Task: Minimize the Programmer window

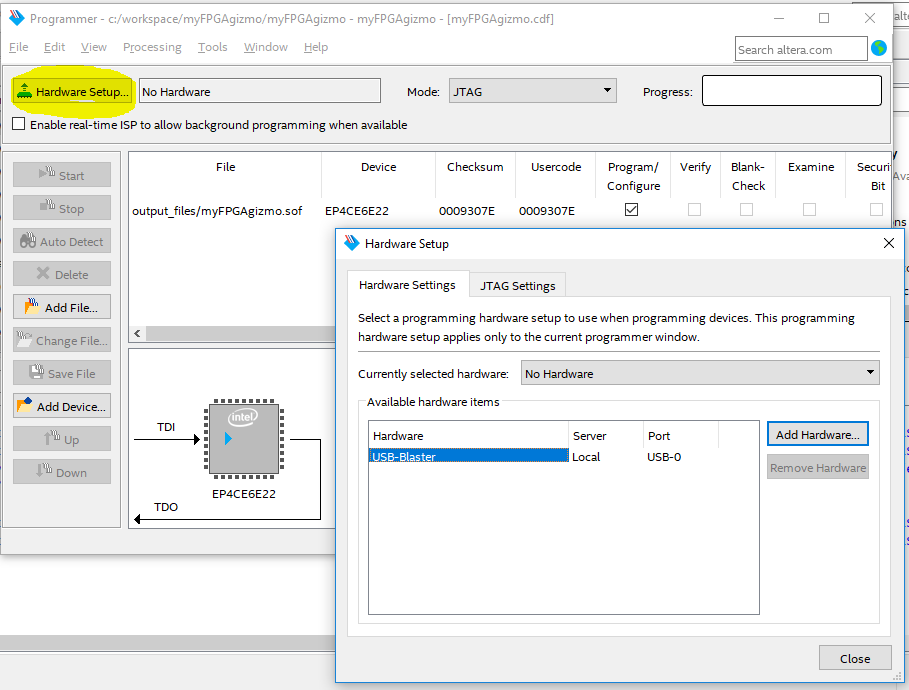Action: [x=779, y=18]
